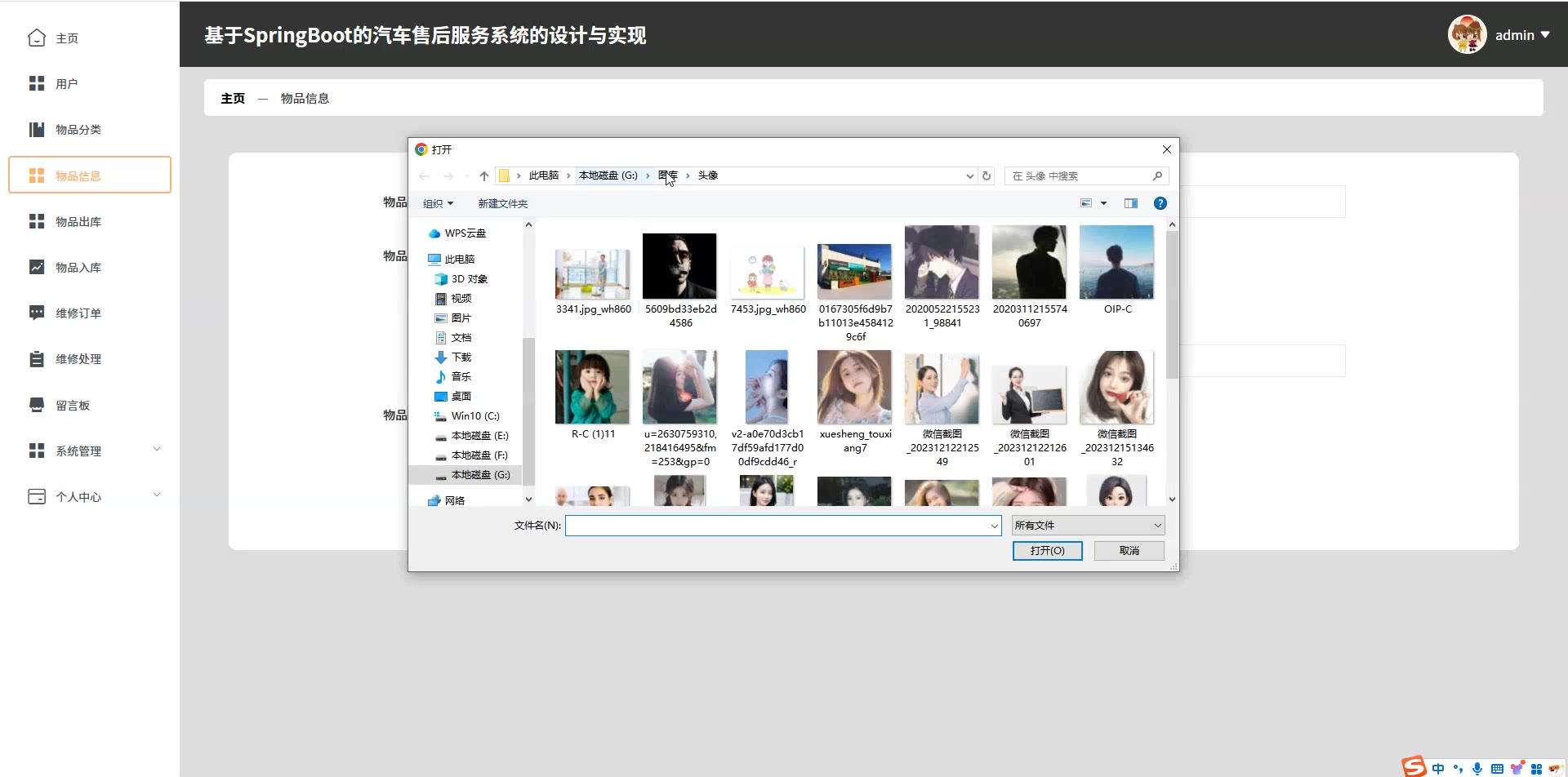The image size is (1568, 777).
Task: Expand the address bar history dropdown
Action: (969, 175)
